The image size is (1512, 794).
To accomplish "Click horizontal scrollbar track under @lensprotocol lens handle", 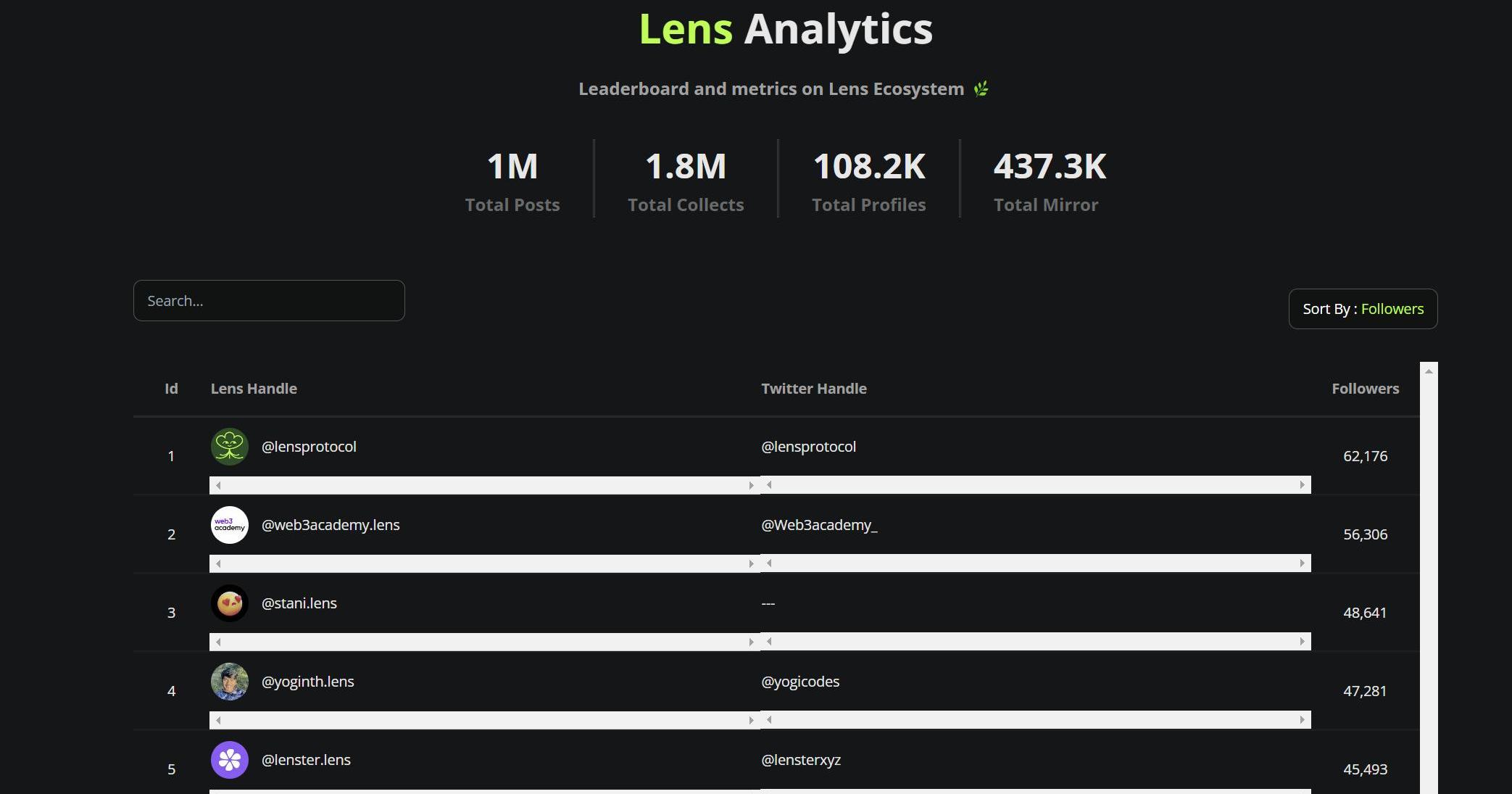I will [484, 485].
